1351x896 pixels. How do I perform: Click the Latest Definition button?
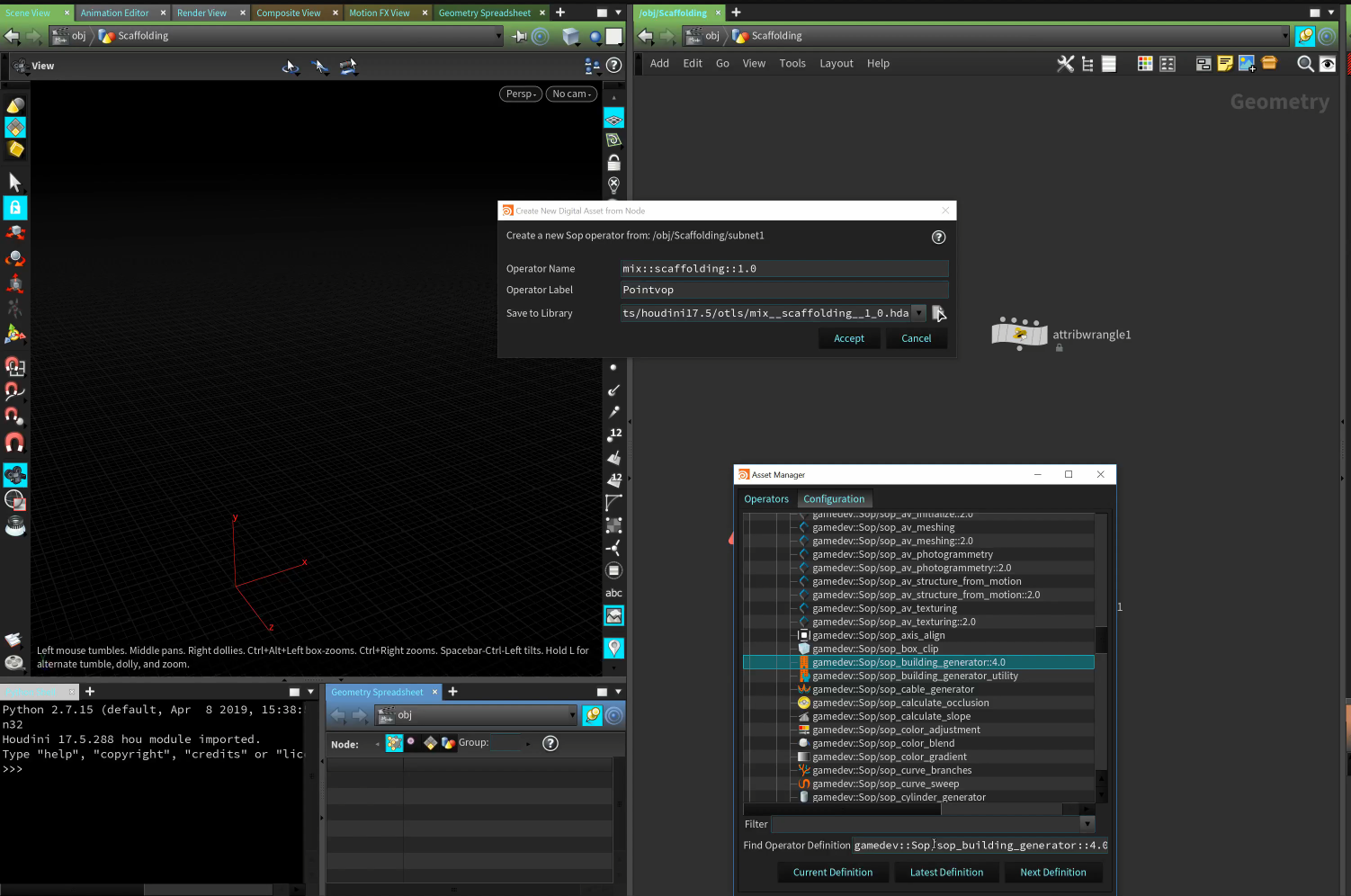(x=946, y=872)
